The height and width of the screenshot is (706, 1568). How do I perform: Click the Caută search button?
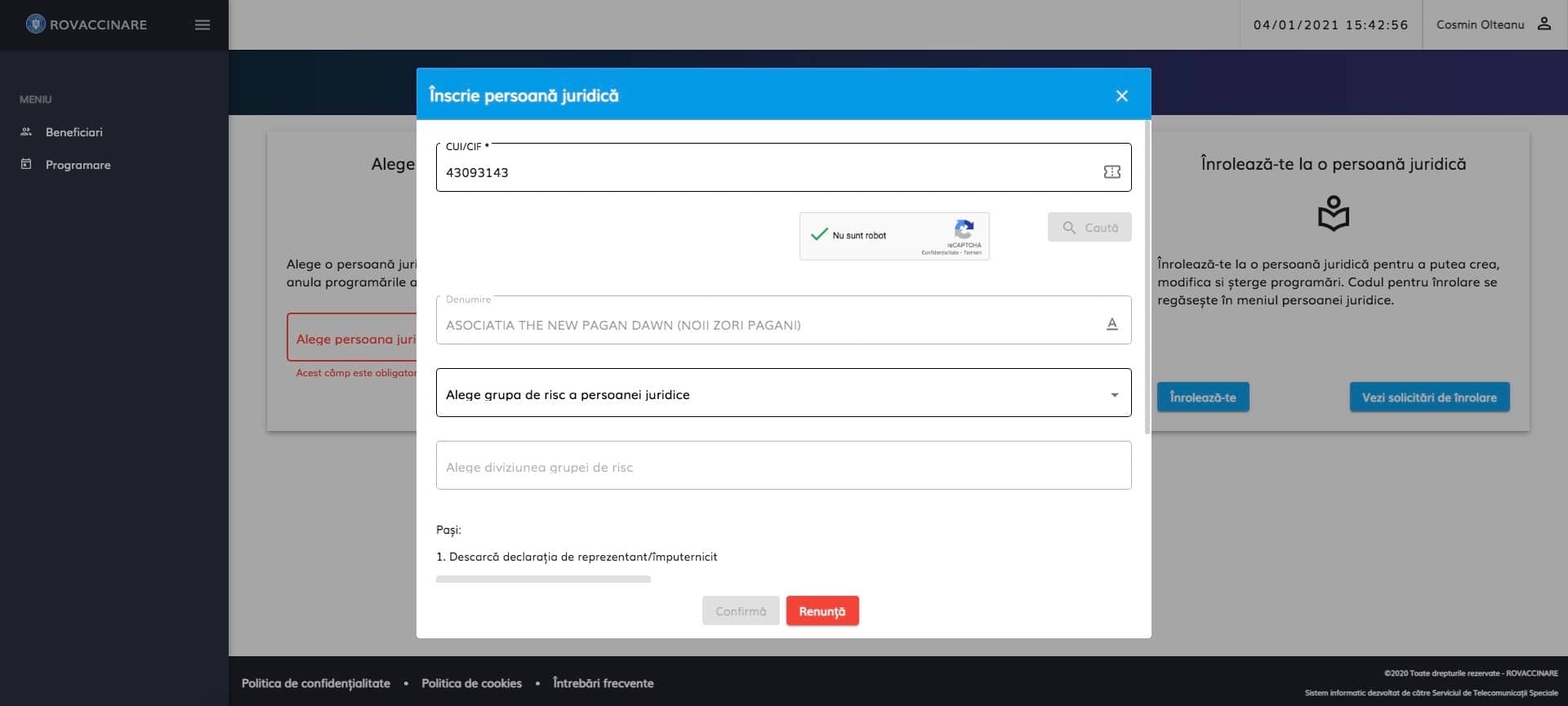coord(1089,228)
